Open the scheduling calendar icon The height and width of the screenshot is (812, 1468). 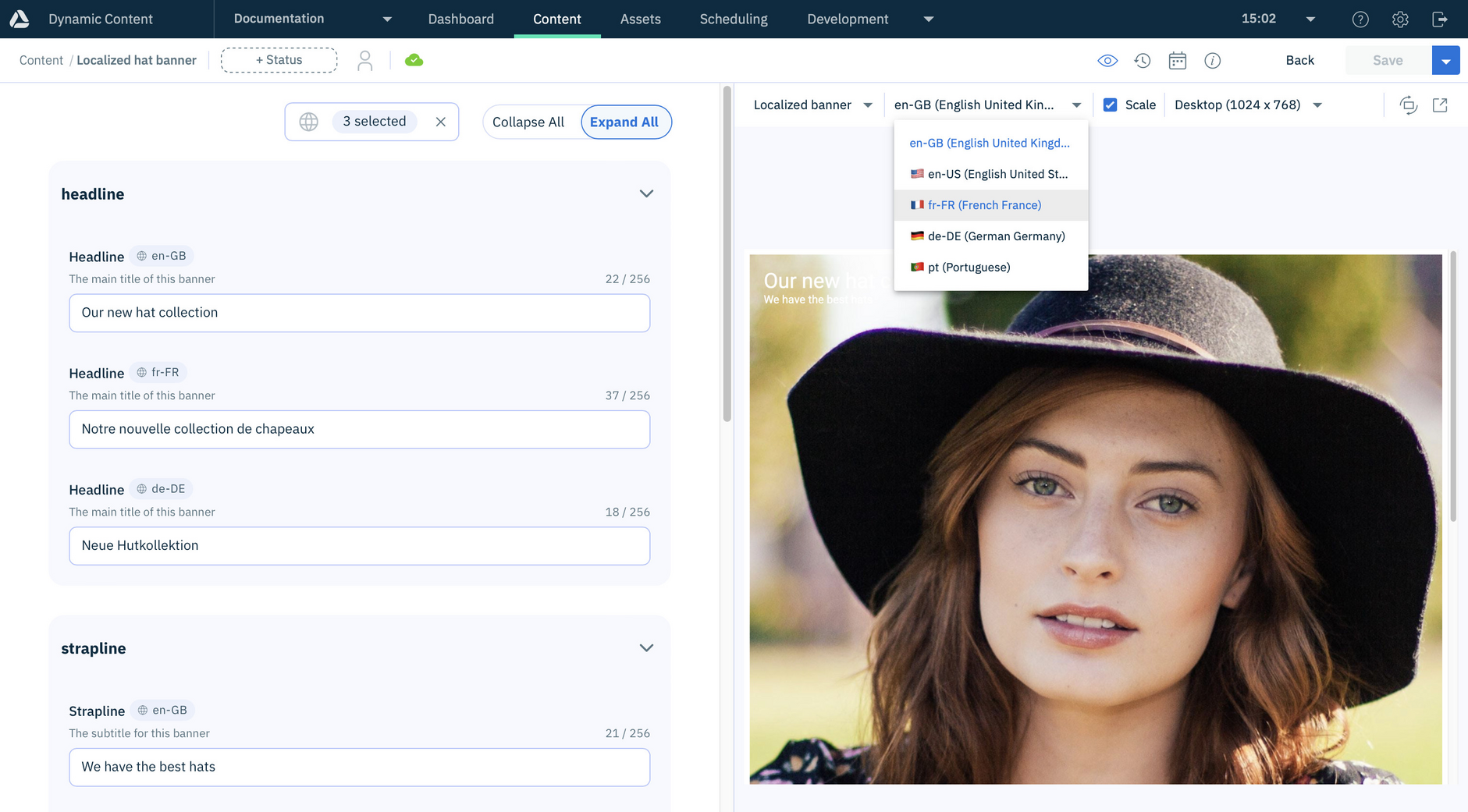pyautogui.click(x=1178, y=61)
